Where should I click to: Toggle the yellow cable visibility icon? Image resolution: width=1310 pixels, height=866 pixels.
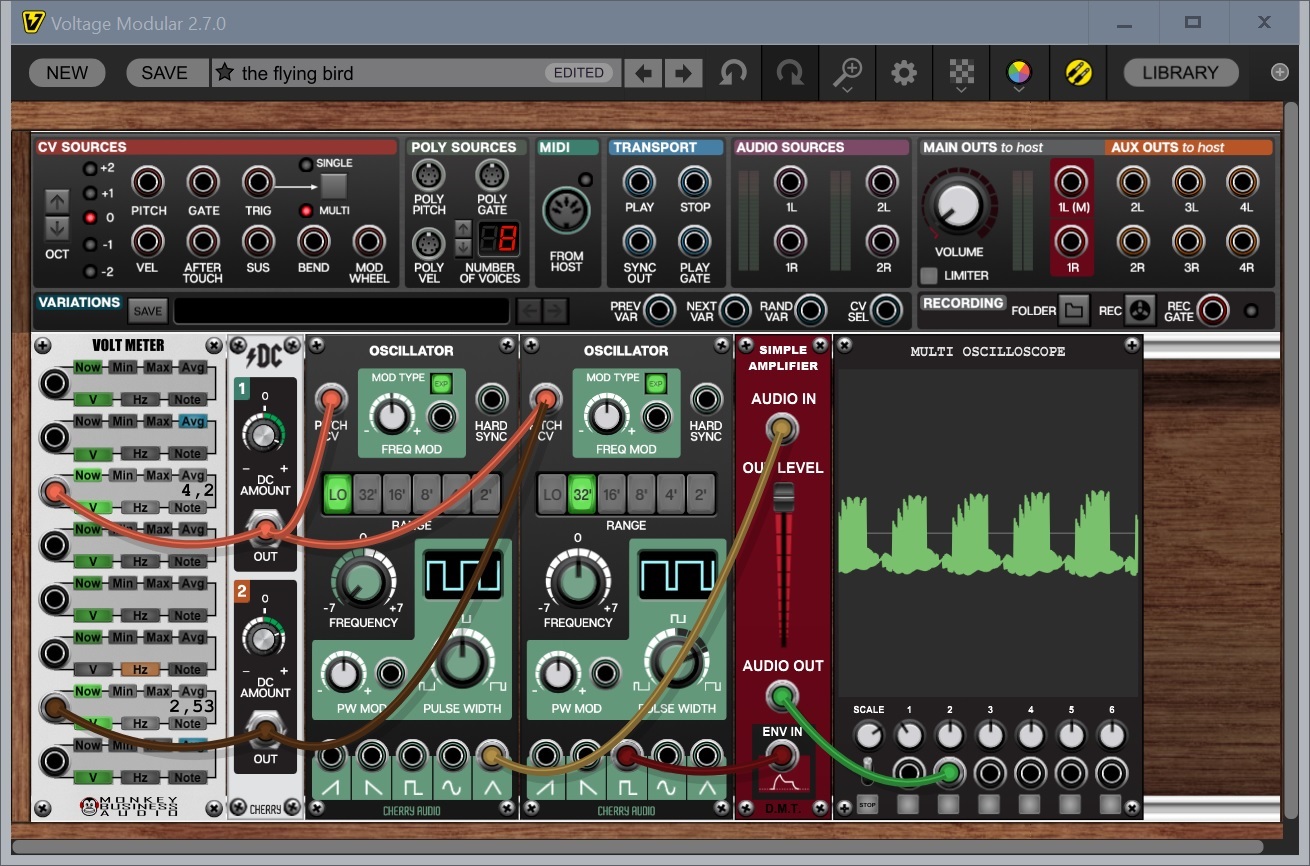pyautogui.click(x=1078, y=73)
